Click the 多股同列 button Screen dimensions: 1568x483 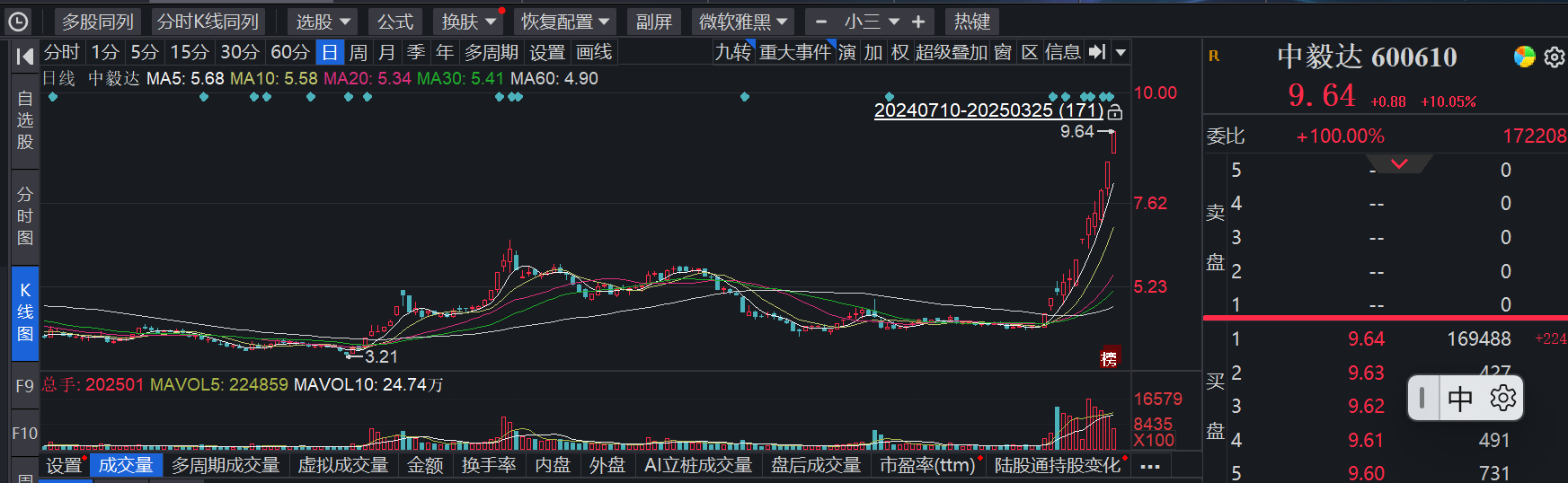(x=97, y=22)
